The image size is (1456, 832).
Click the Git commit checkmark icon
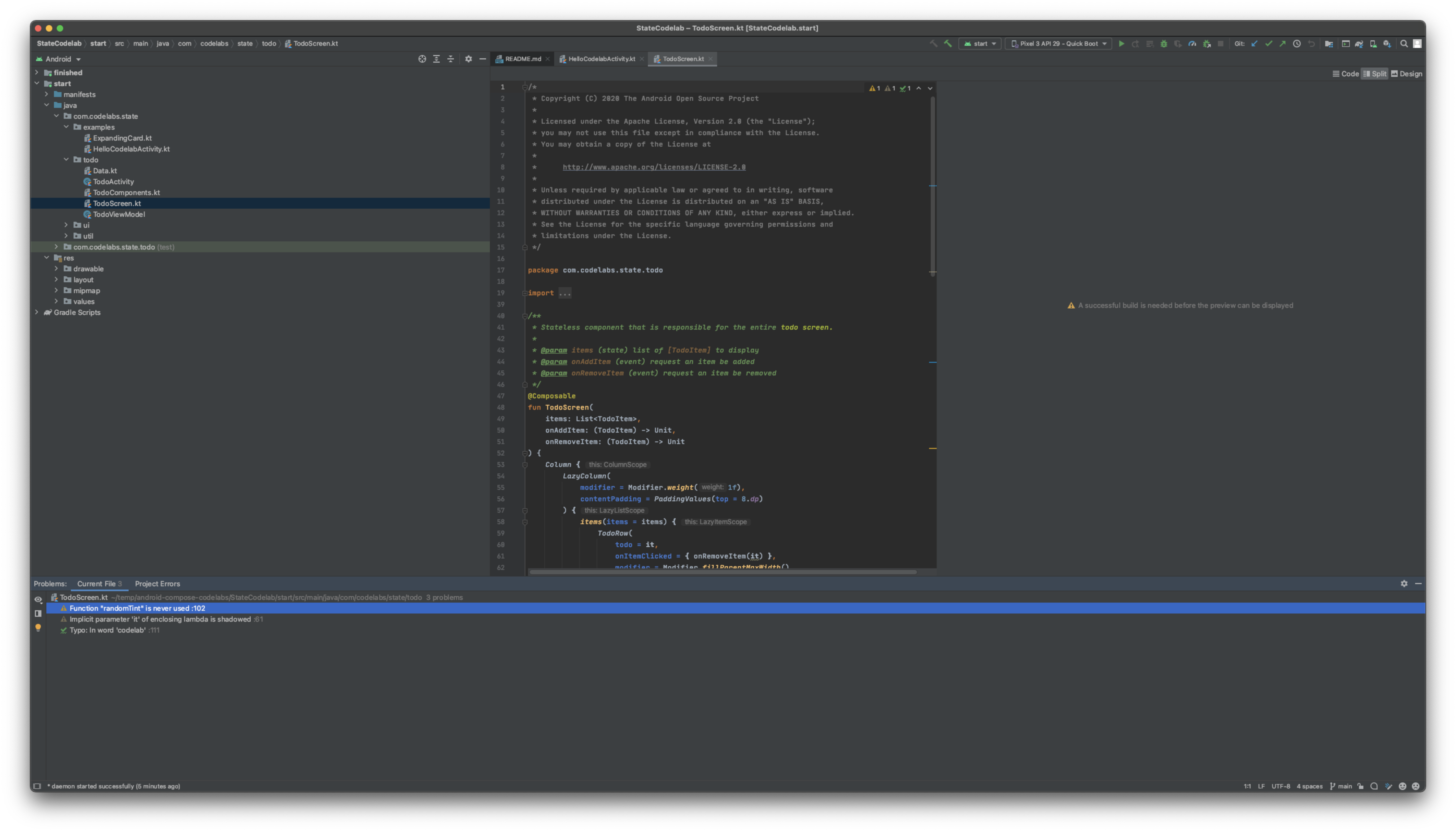(1269, 43)
